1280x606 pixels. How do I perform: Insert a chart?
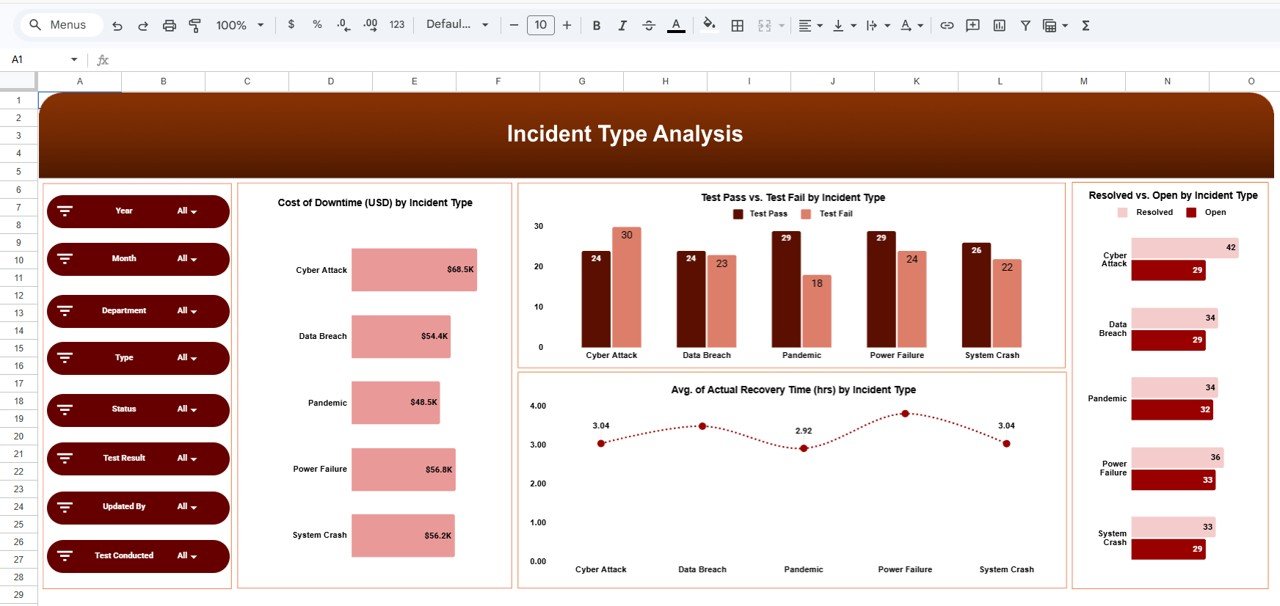[x=998, y=25]
